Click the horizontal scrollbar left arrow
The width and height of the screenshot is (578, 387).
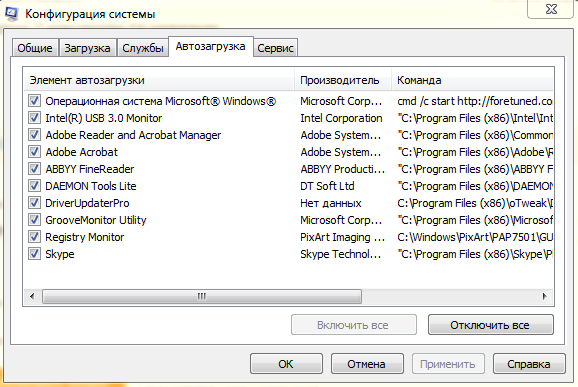coord(32,296)
